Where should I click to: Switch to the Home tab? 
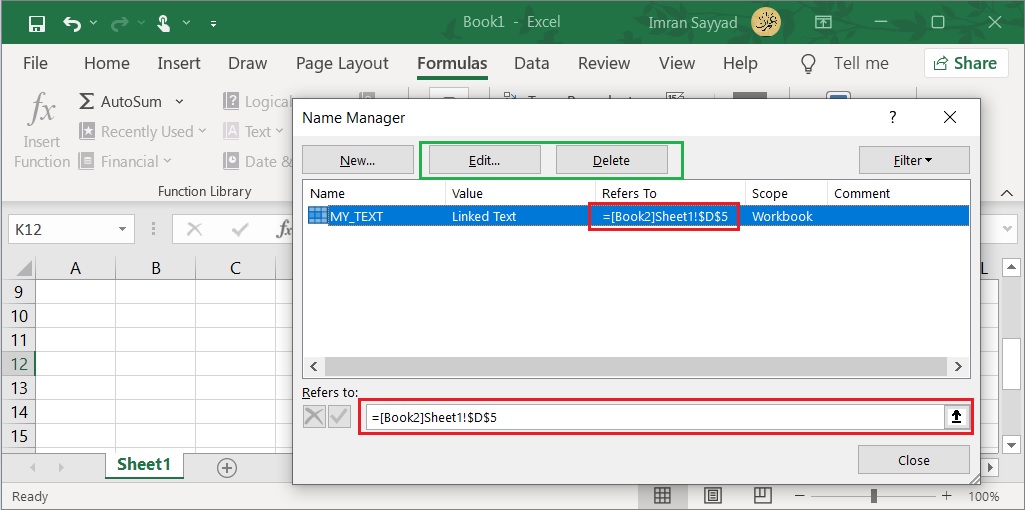[x=107, y=63]
